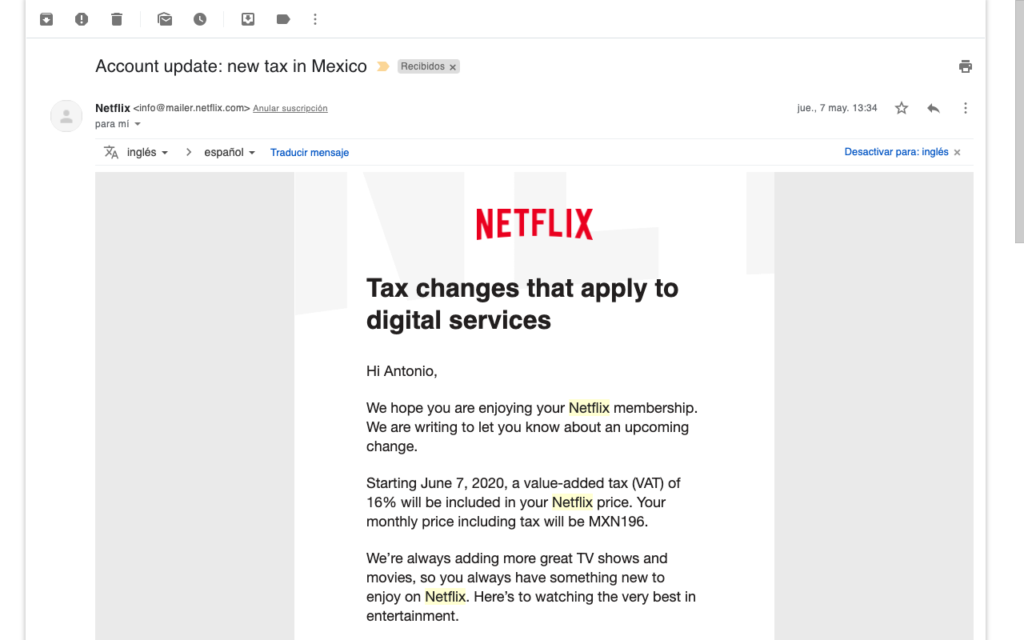Open message options beside the reply arrow
Viewport: 1024px width, 640px height.
965,108
